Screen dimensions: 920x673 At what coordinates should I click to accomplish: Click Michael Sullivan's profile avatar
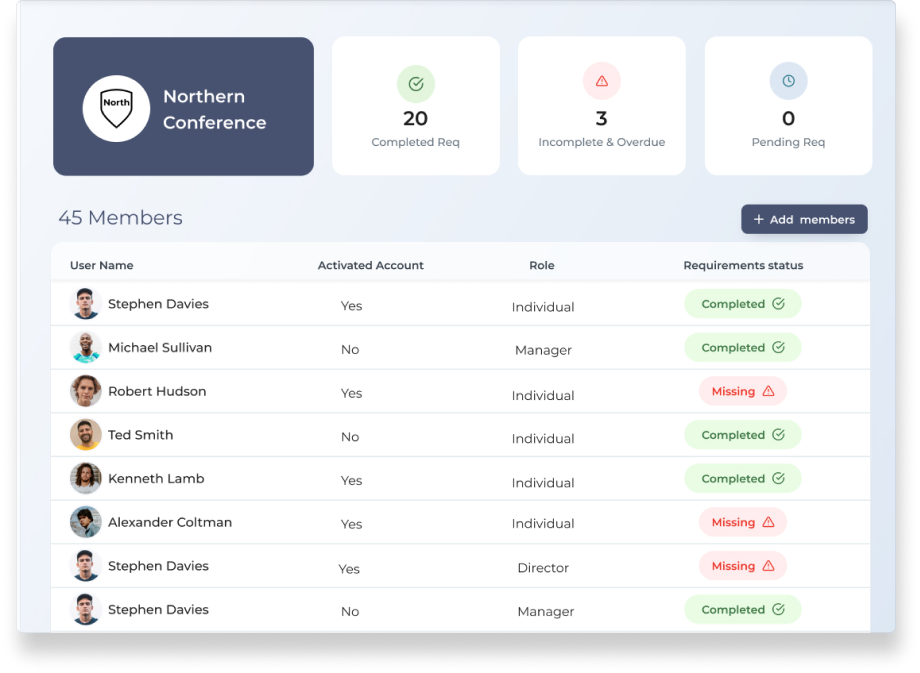86,348
